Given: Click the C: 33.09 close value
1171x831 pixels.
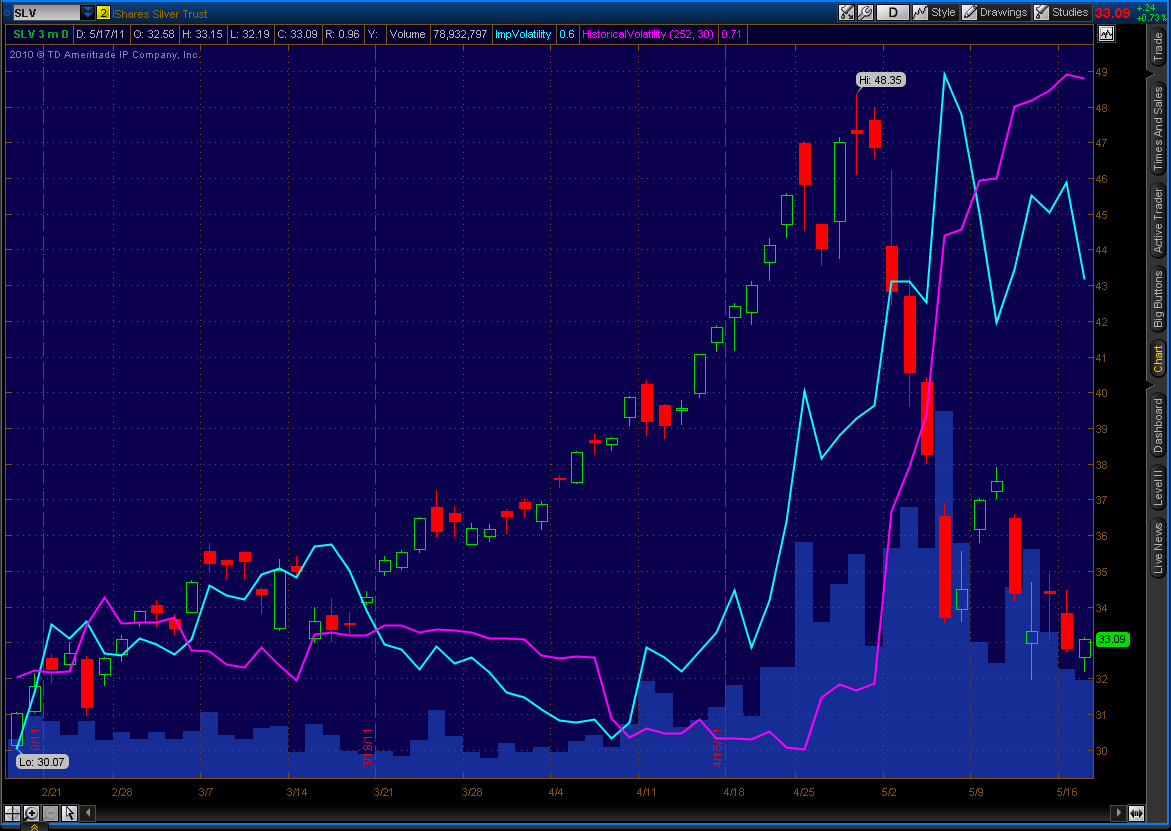Looking at the screenshot, I should point(297,34).
